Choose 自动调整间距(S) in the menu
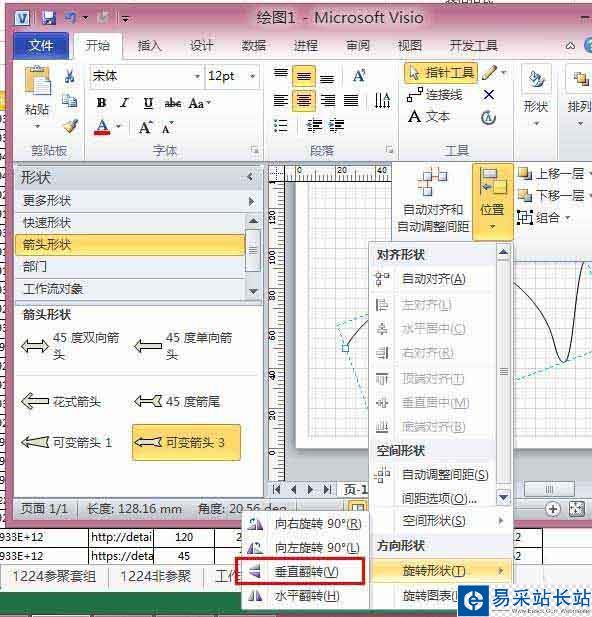This screenshot has height=617, width=592. tap(433, 475)
